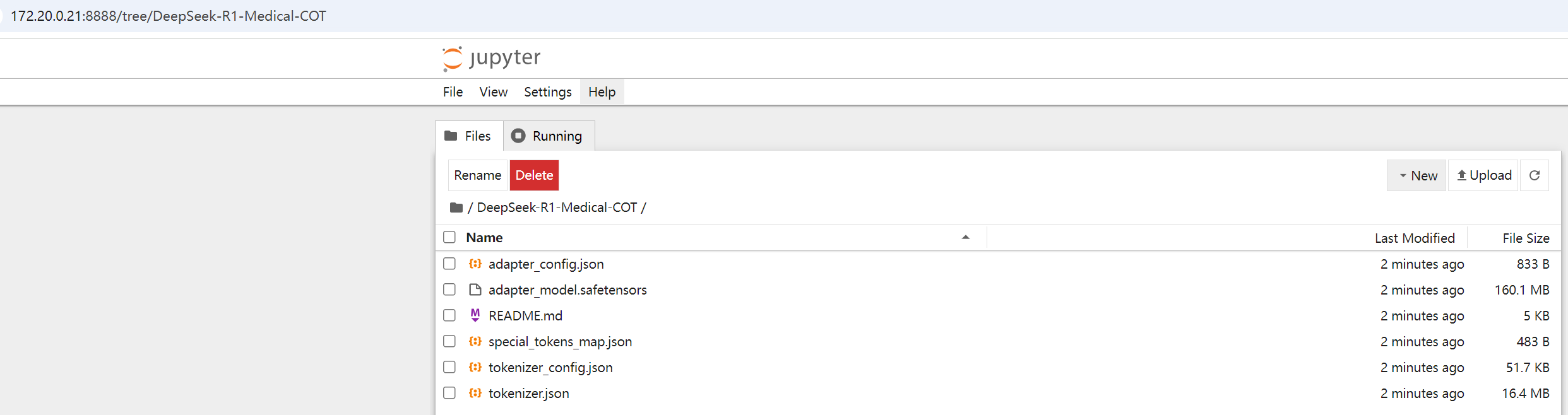This screenshot has height=415, width=1568.
Task: Tick the checkbox for adapter_config.json
Action: (x=449, y=264)
